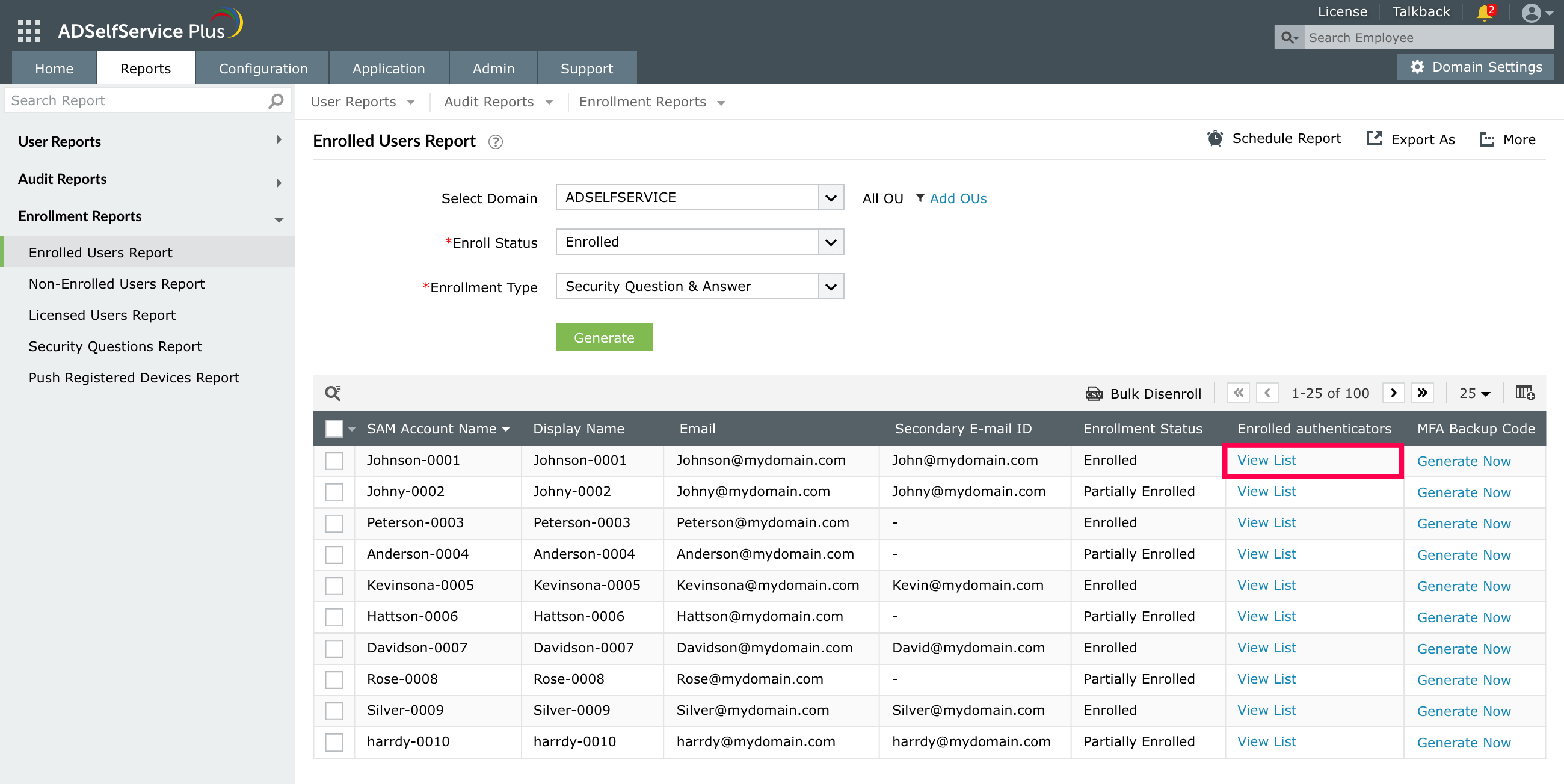The width and height of the screenshot is (1564, 784).
Task: Click View List for Johny-0002
Action: click(x=1266, y=492)
